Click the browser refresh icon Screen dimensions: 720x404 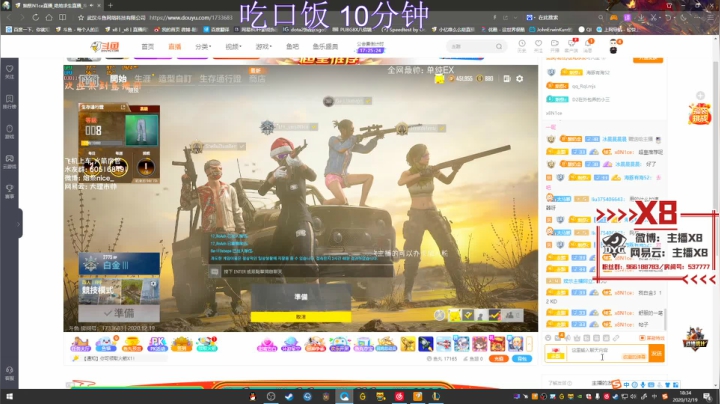(x=35, y=17)
